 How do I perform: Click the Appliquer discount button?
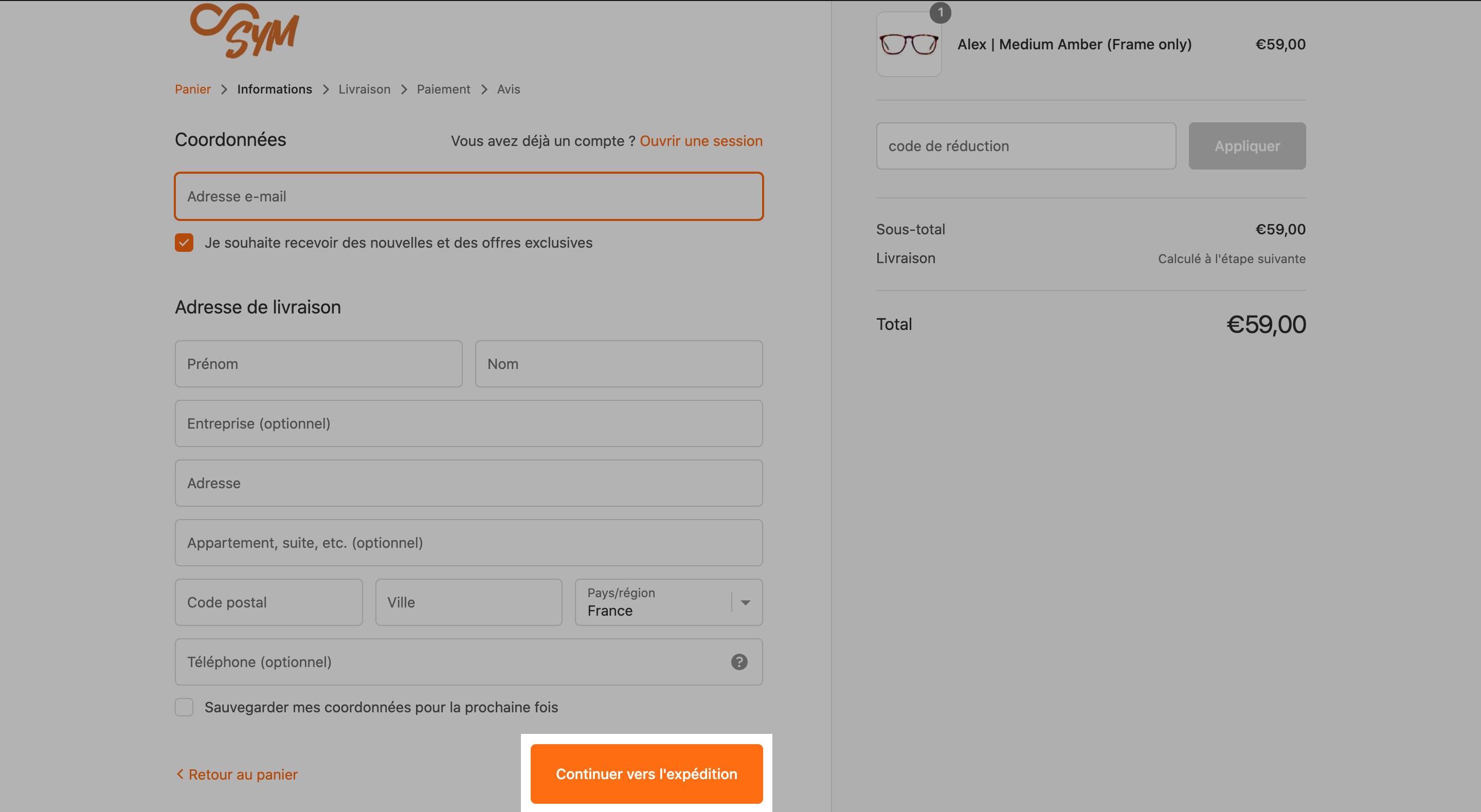1247,146
